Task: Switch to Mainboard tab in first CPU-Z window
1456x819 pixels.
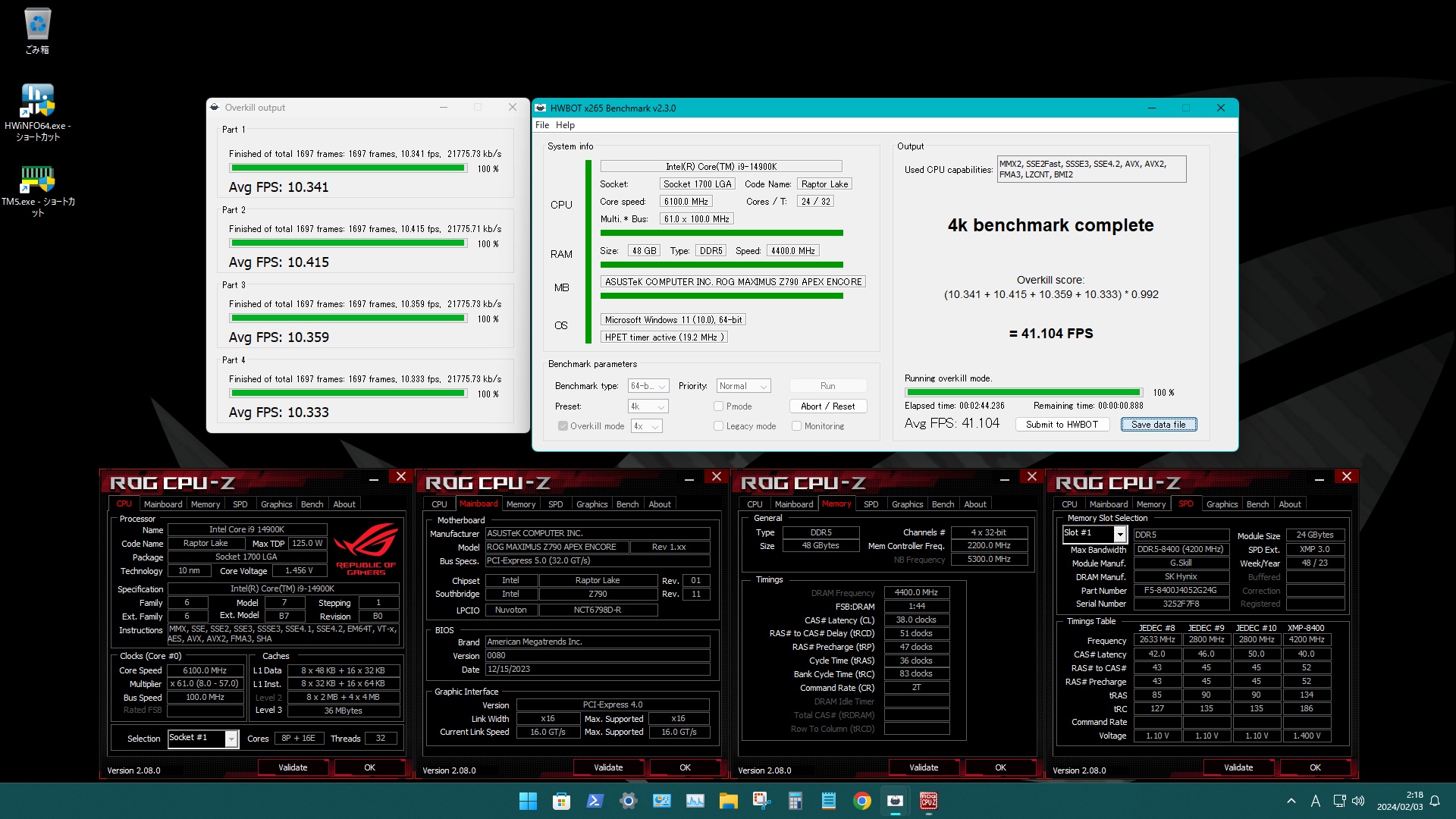Action: (163, 504)
